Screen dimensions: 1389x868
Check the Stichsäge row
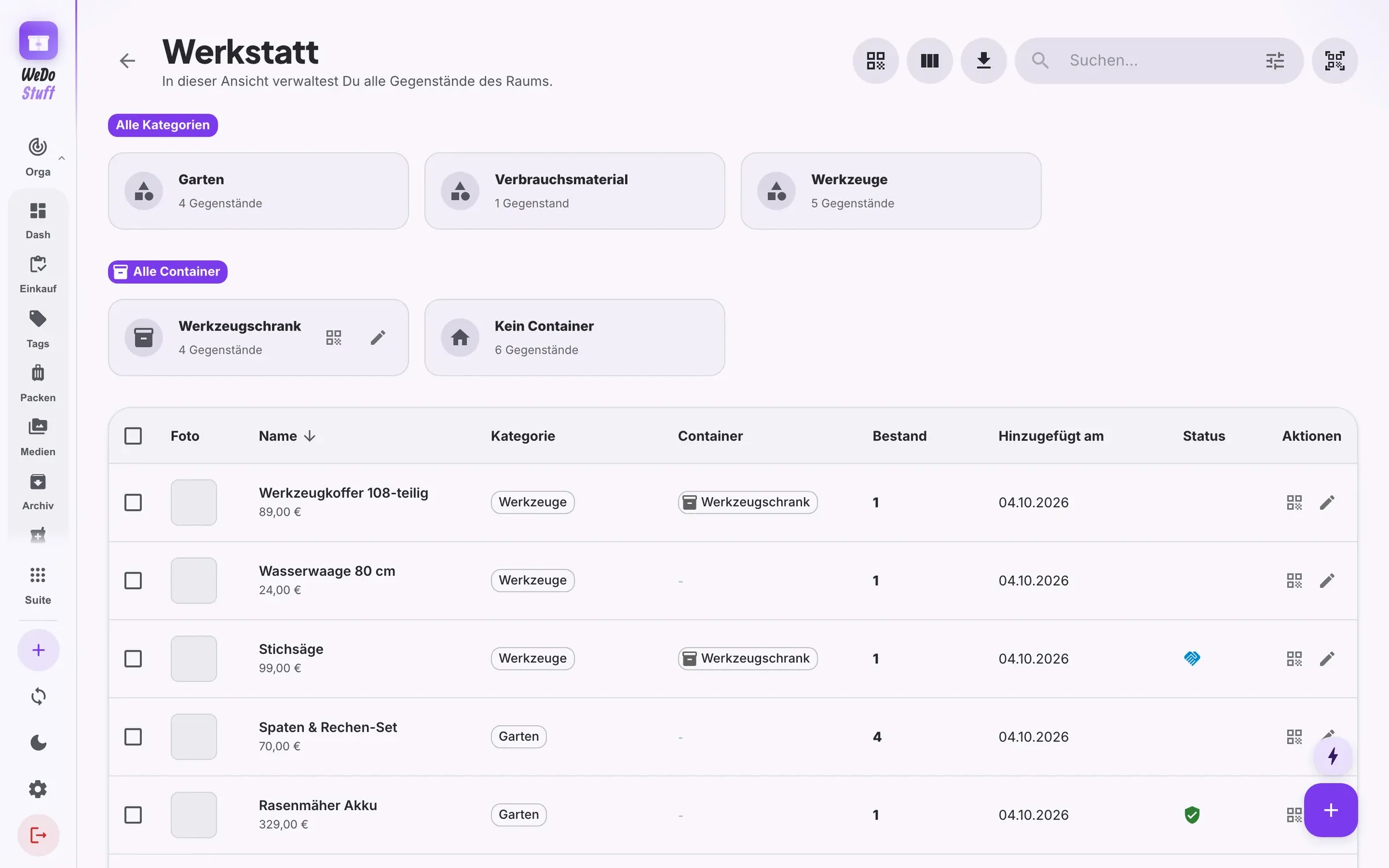click(x=133, y=659)
